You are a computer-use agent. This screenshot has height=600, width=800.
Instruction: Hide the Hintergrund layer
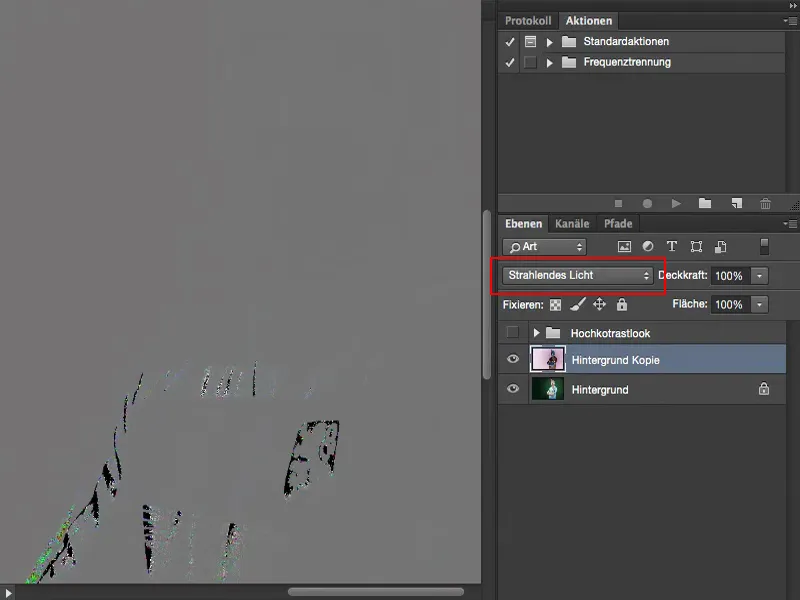[x=513, y=389]
